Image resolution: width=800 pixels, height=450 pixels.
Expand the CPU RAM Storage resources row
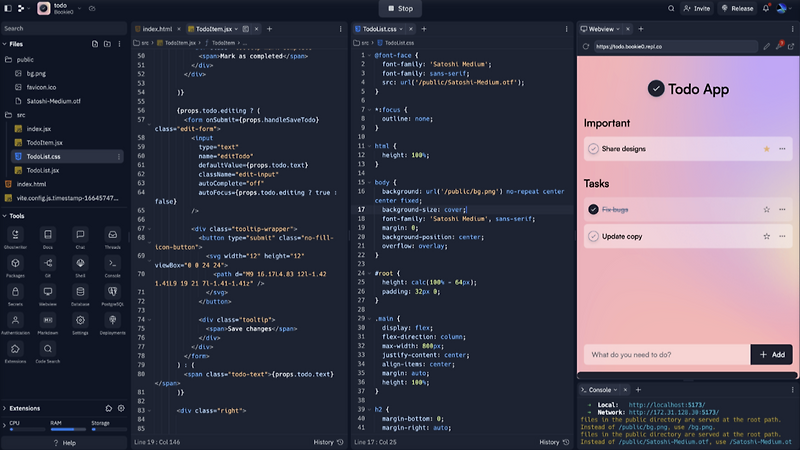[5, 425]
